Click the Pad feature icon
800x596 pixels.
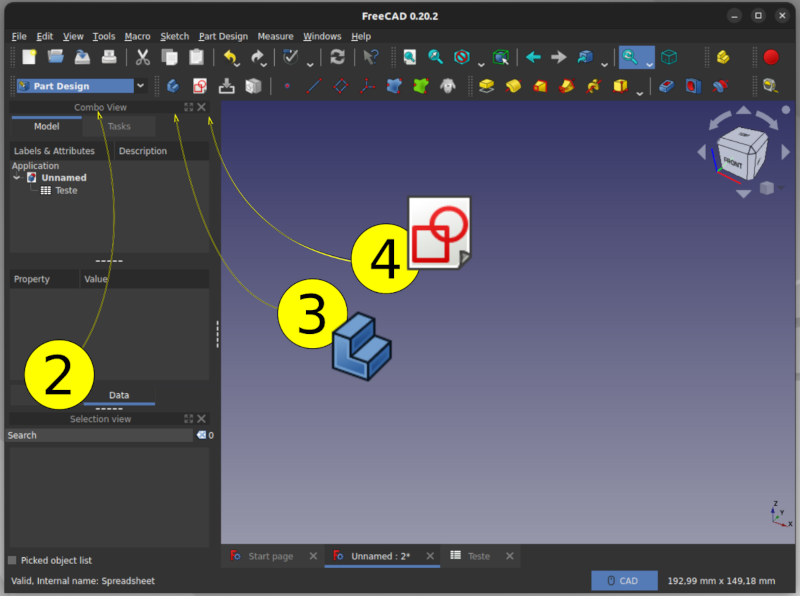[487, 86]
